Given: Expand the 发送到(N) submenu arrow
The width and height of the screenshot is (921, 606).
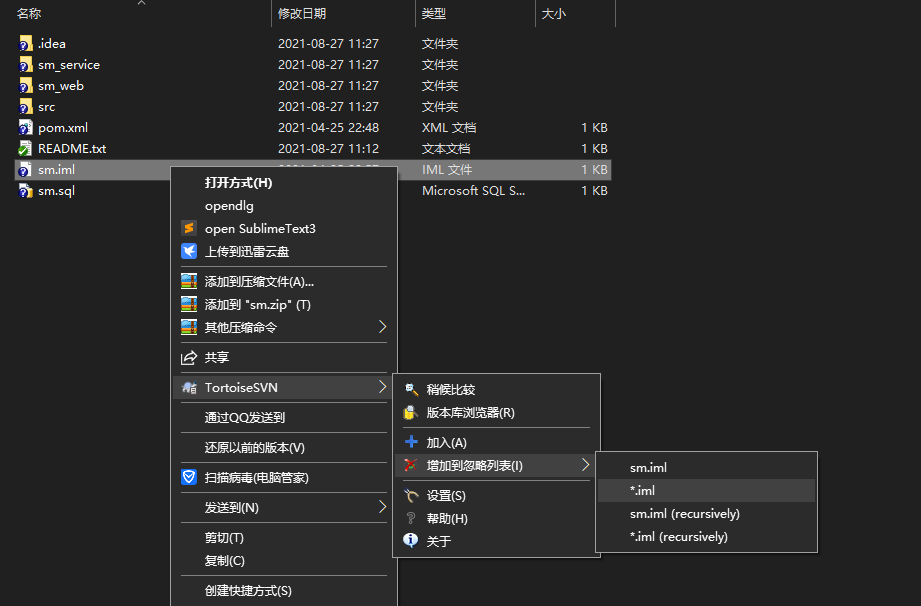Looking at the screenshot, I should (382, 506).
